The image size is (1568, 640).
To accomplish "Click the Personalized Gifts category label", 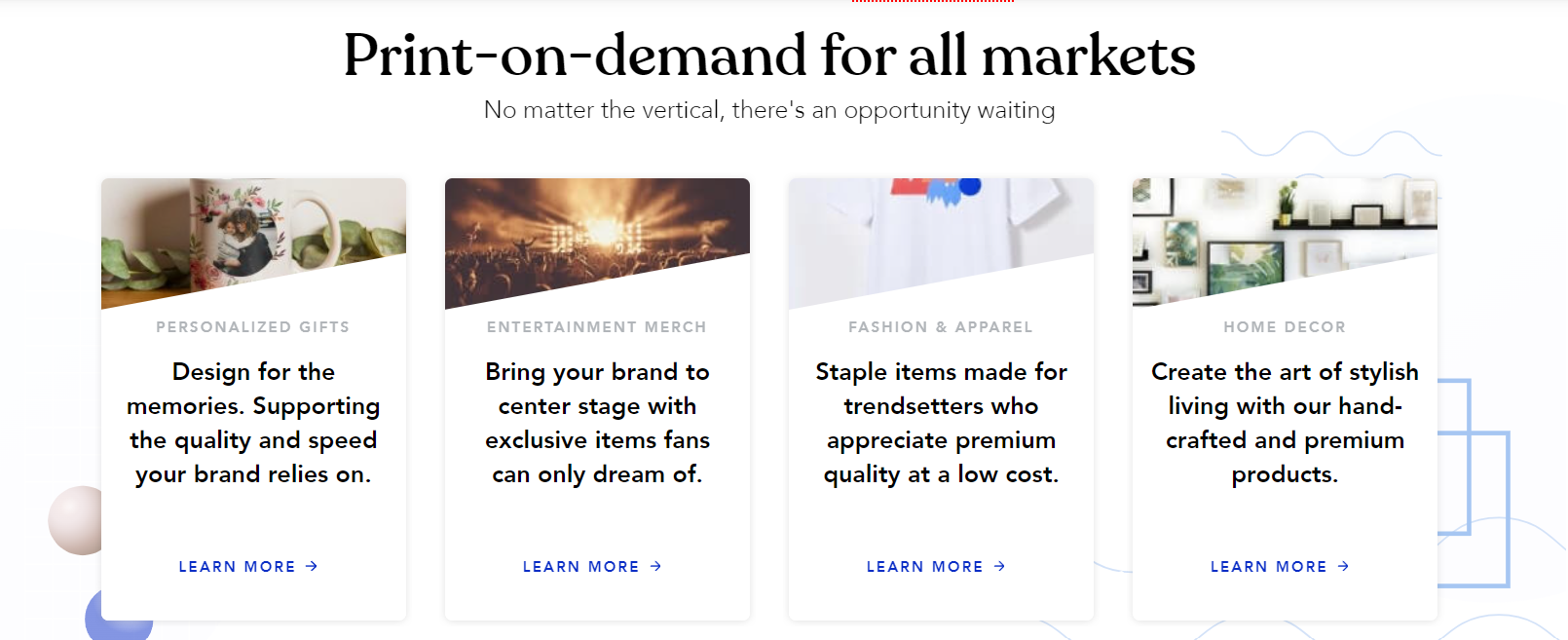I will [x=253, y=327].
